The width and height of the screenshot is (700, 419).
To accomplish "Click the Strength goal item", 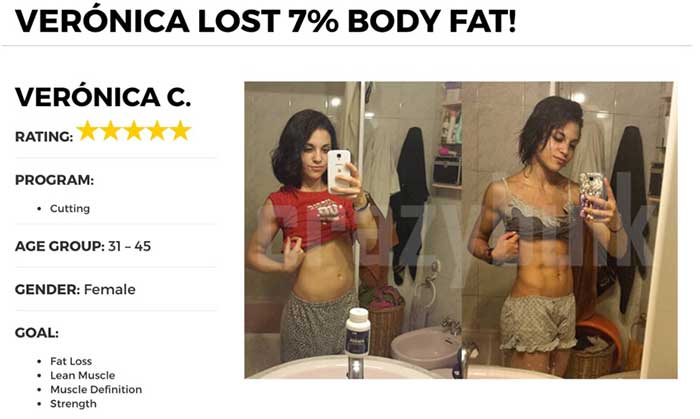I will (x=73, y=404).
